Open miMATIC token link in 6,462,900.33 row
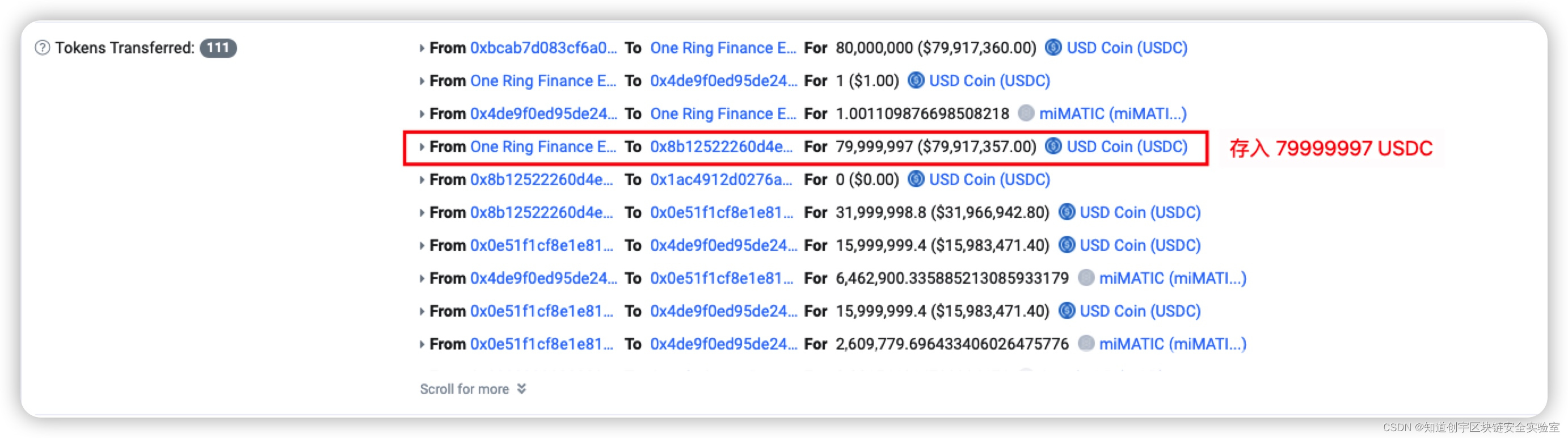The width and height of the screenshot is (1568, 438). (x=1173, y=278)
